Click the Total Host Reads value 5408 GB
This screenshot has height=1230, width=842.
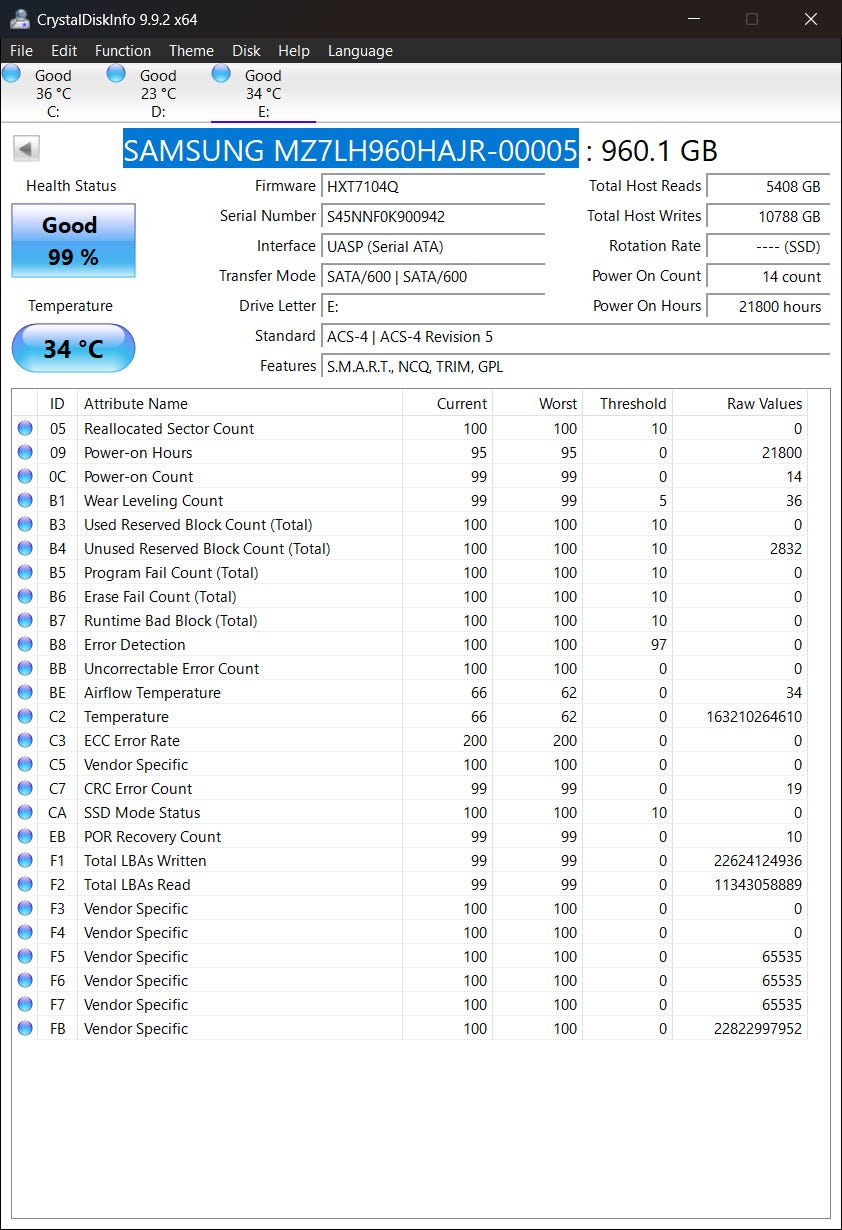(768, 187)
